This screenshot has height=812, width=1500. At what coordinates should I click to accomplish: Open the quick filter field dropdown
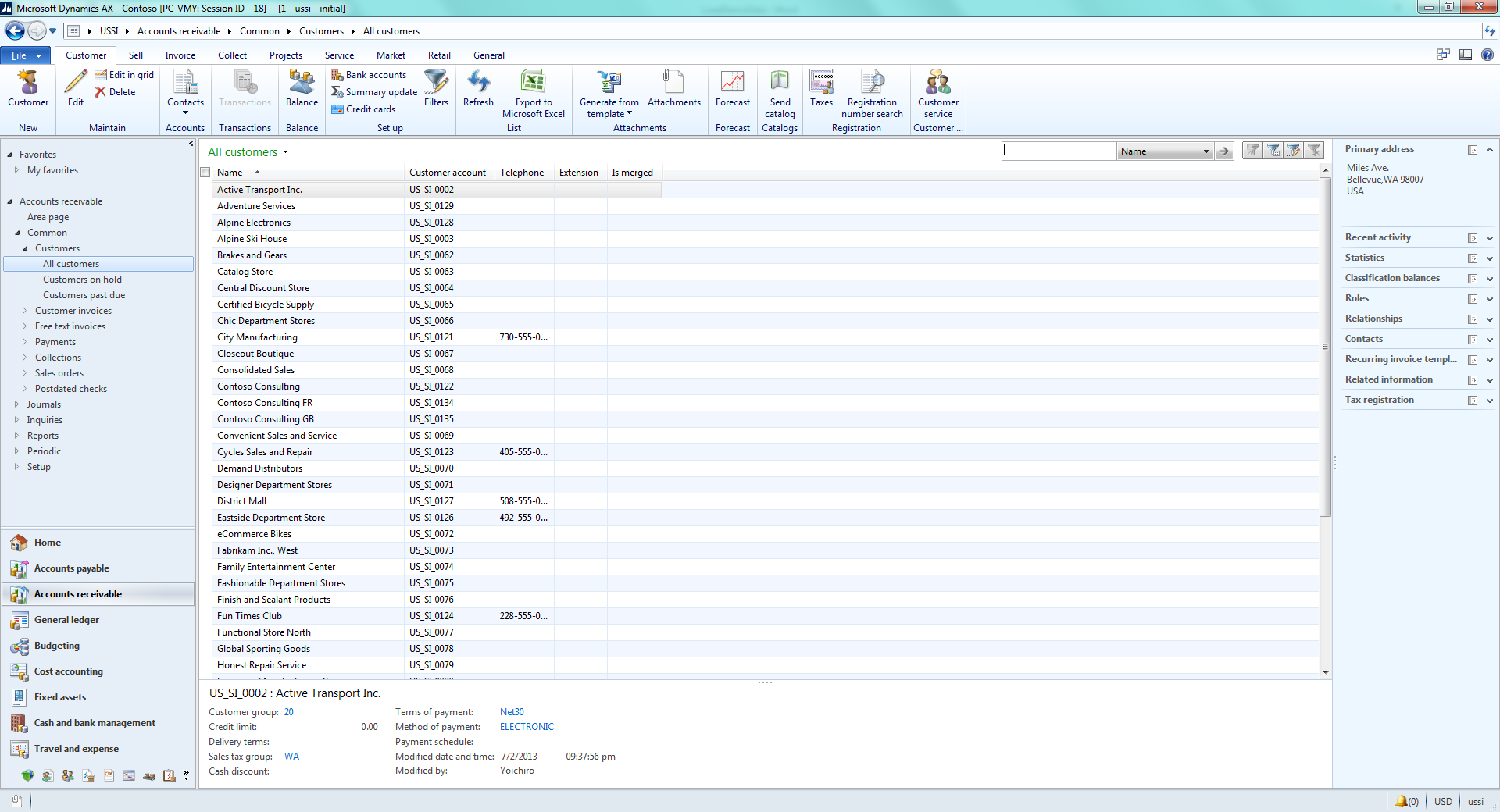1206,151
